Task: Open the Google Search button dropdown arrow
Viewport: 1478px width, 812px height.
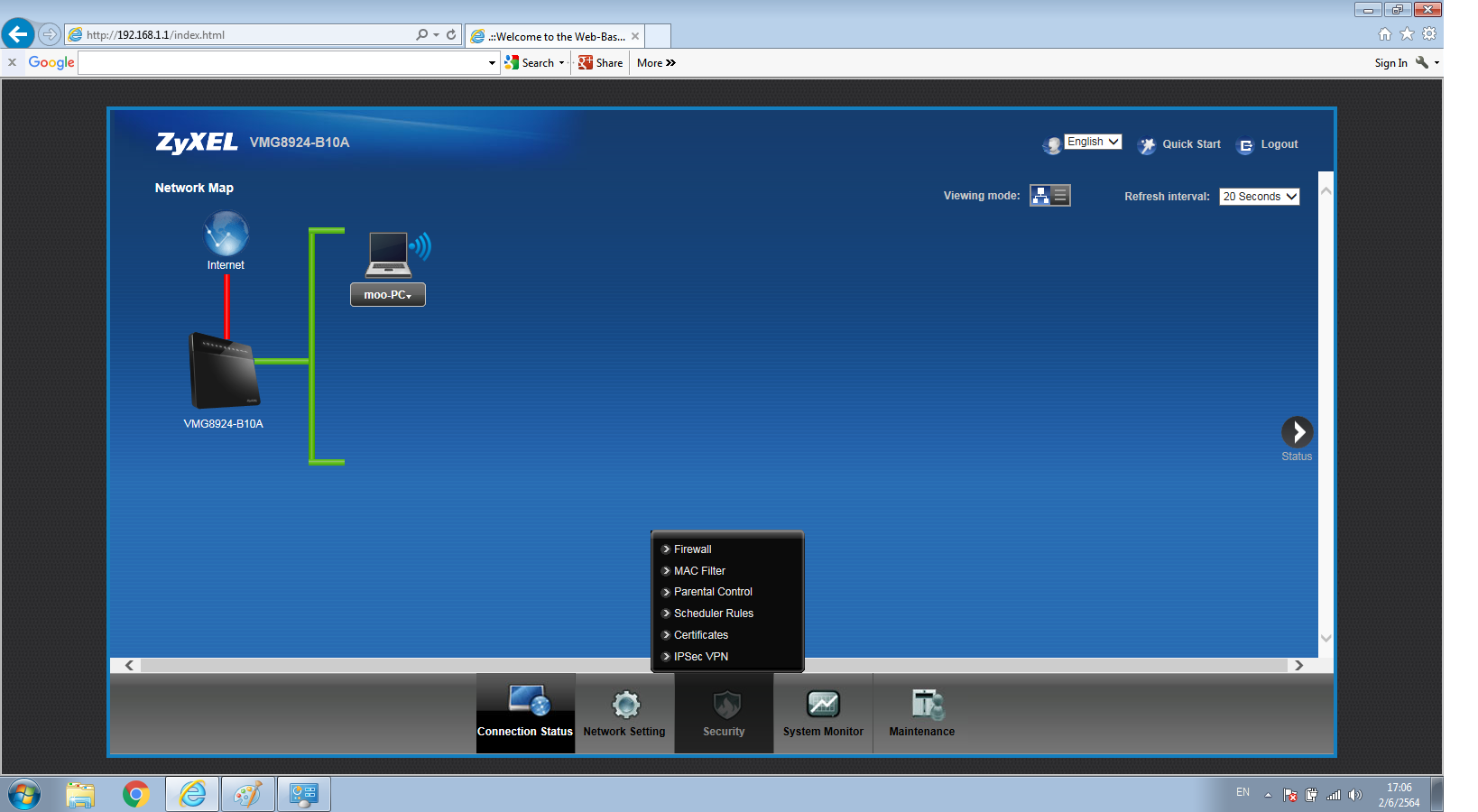Action: tap(561, 63)
